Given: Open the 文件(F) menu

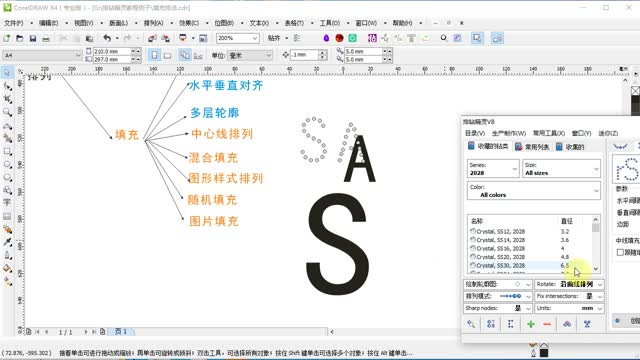Looking at the screenshot, I should 13,23.
